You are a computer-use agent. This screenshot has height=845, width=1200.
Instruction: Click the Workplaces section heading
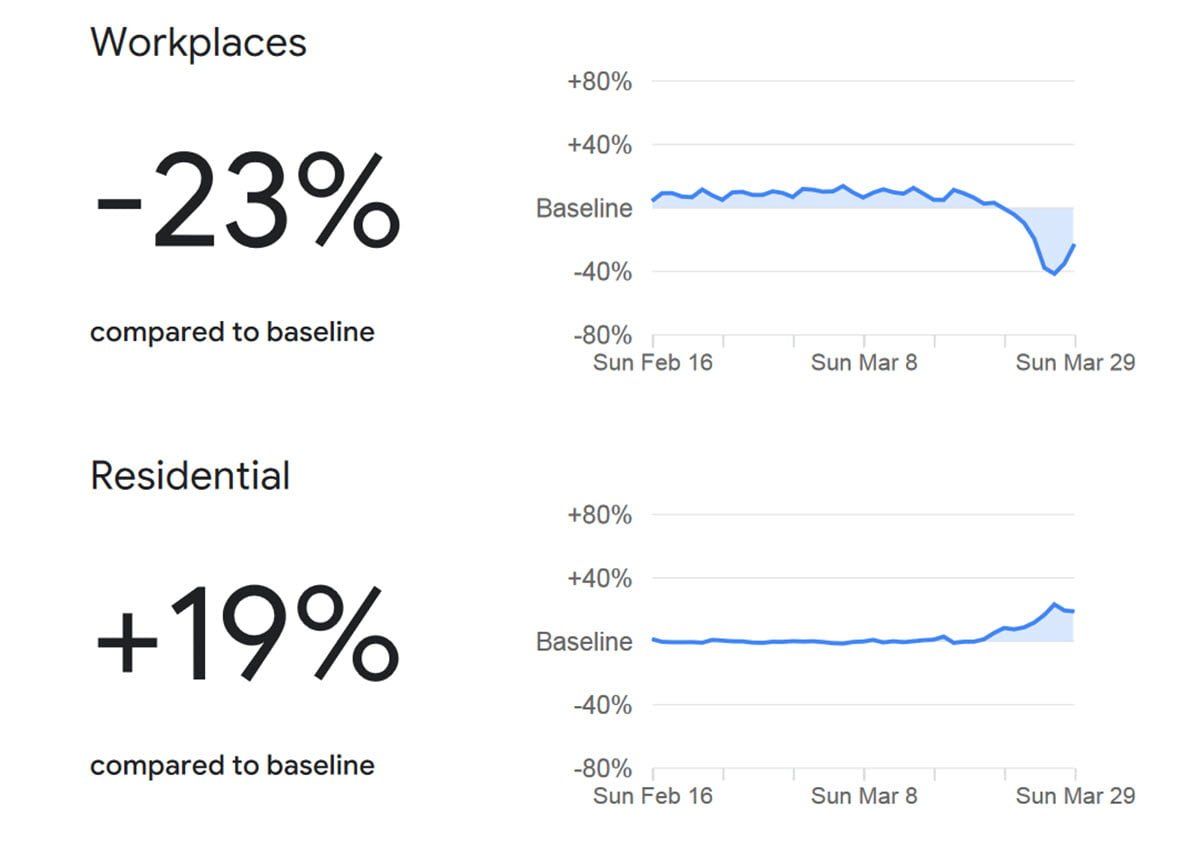198,43
